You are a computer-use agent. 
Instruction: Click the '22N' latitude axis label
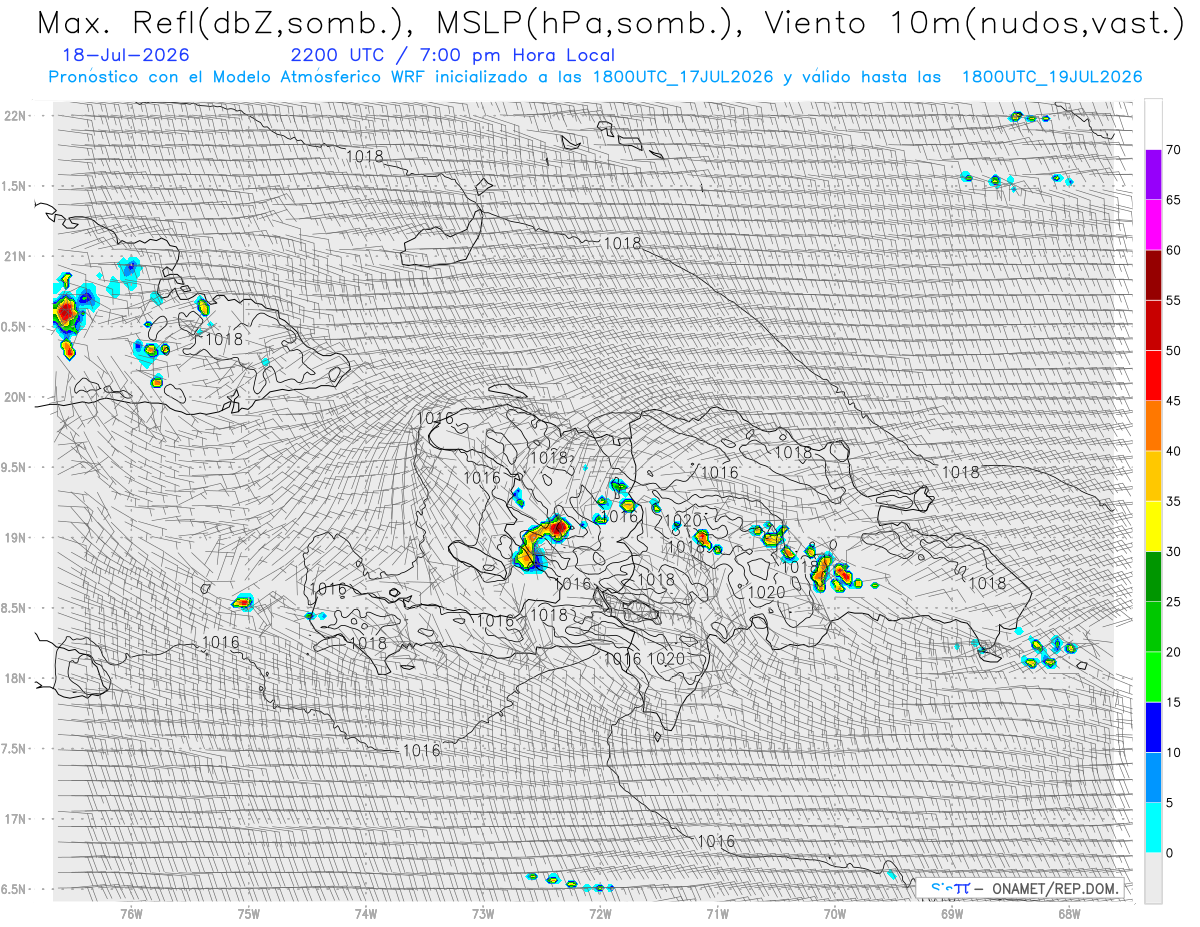tap(15, 116)
